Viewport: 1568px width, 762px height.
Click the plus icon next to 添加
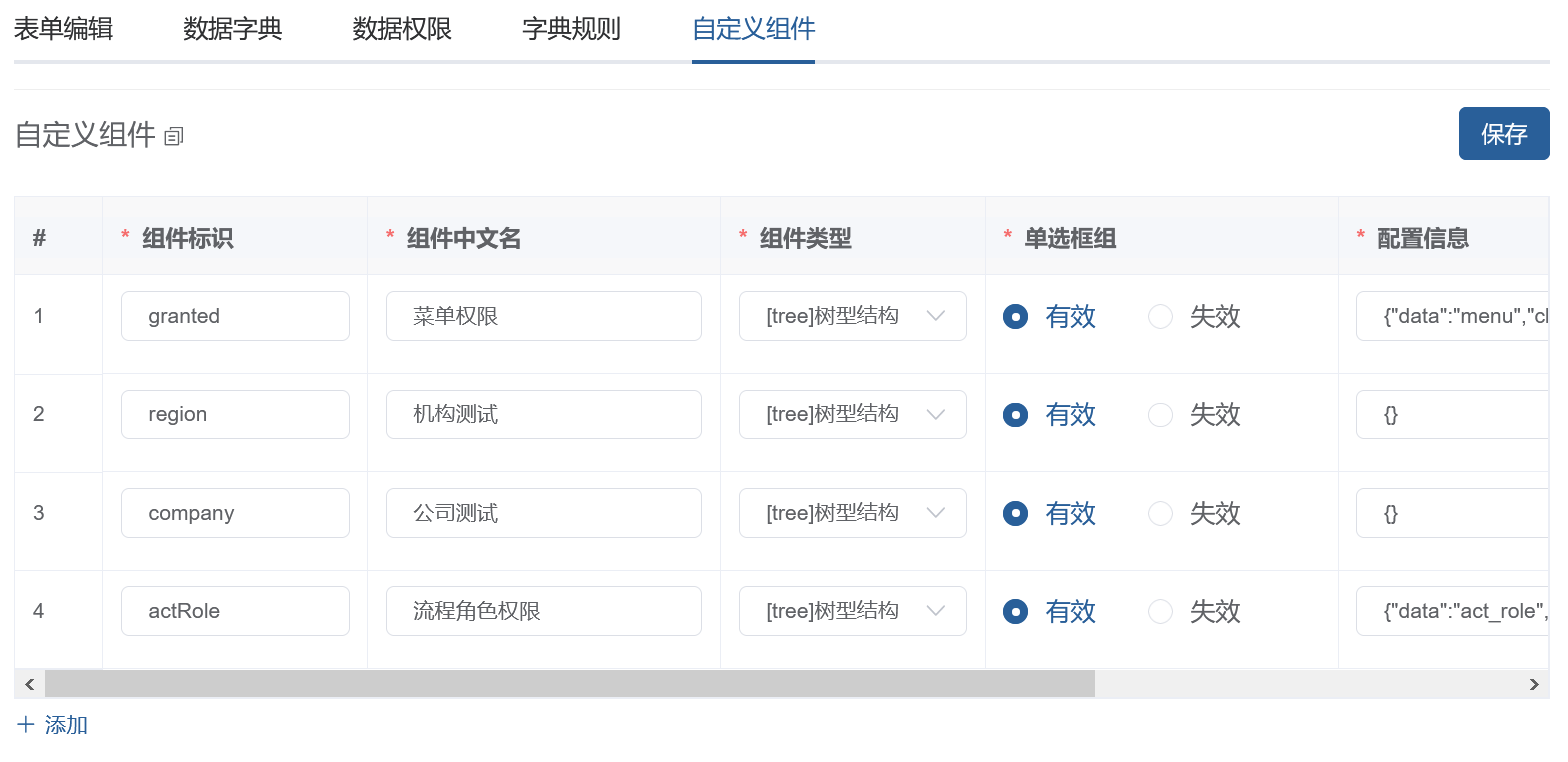click(26, 725)
